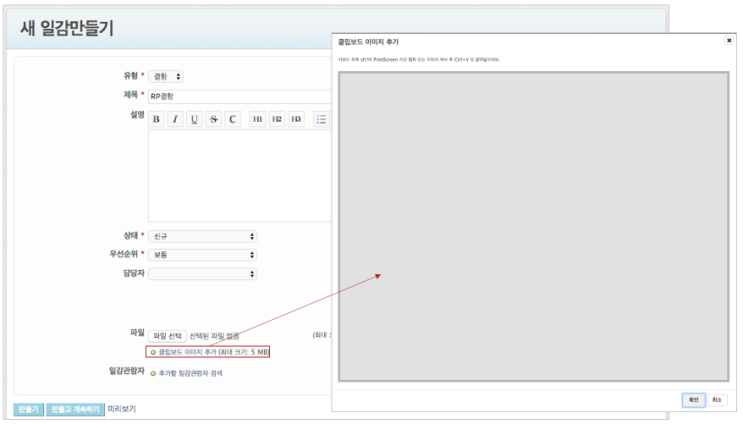
Task: Click green plus icon for watcher search
Action: pos(153,373)
